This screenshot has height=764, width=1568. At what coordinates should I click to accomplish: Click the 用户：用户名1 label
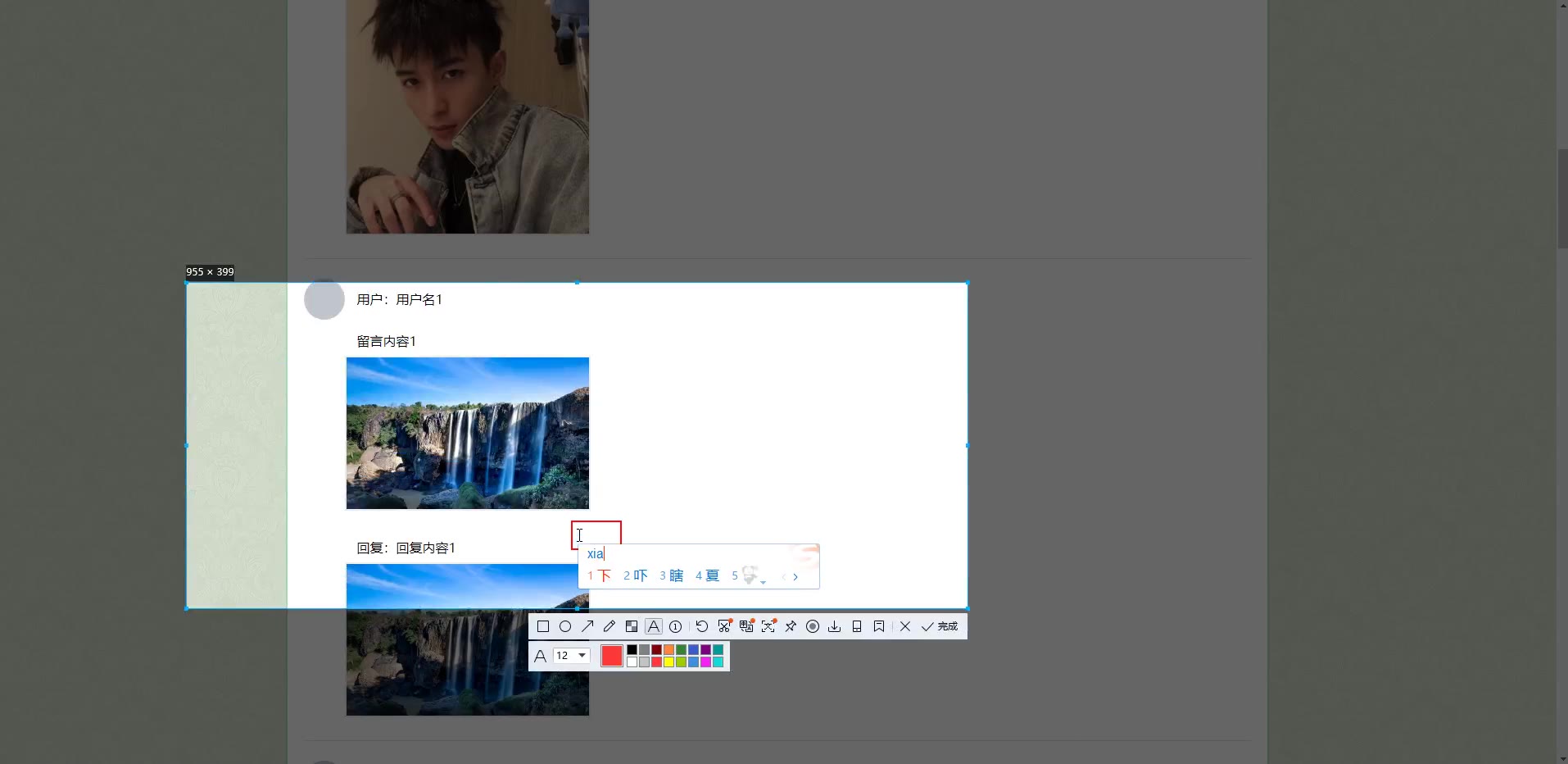(x=400, y=300)
